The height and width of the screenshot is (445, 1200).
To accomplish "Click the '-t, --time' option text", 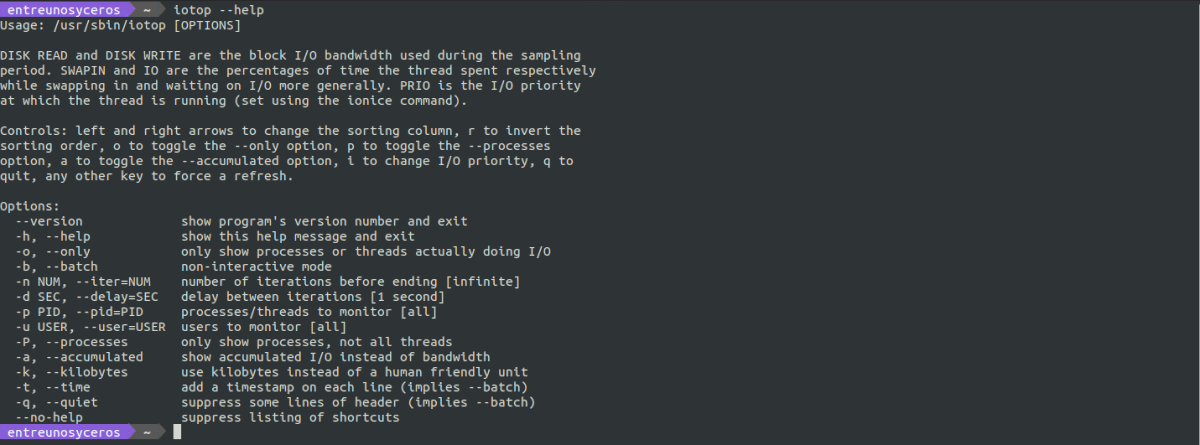I will point(53,387).
